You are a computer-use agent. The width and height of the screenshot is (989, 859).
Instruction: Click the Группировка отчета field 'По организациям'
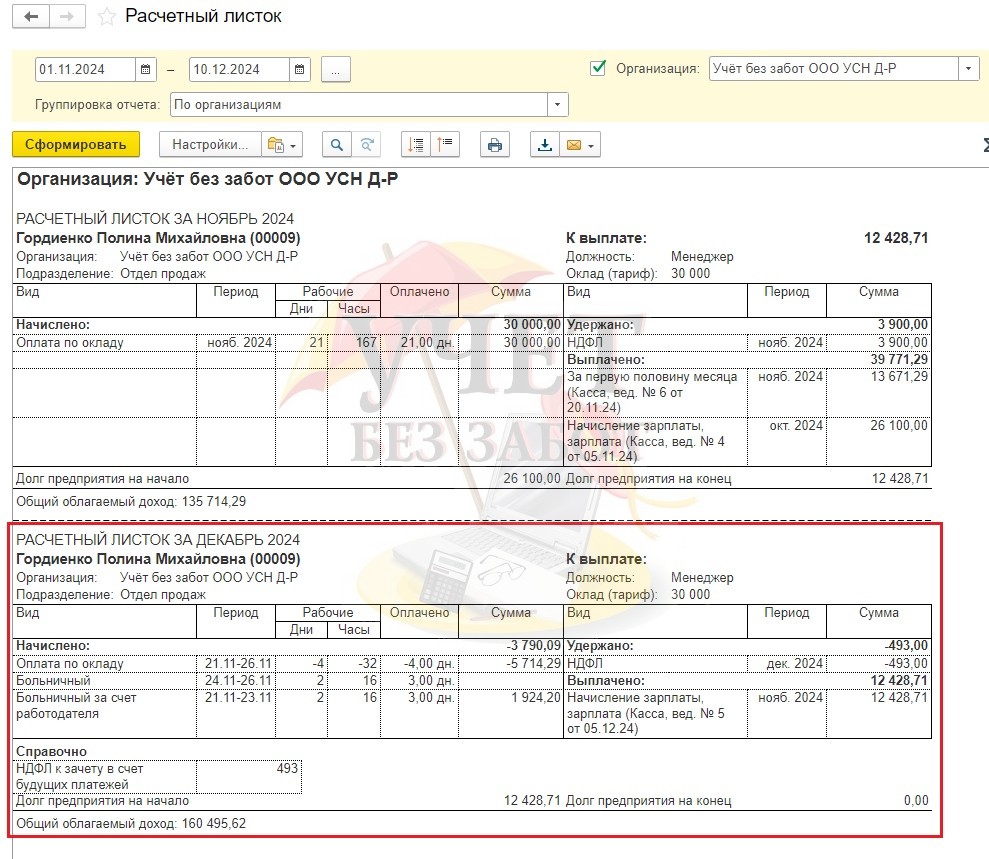pyautogui.click(x=359, y=105)
